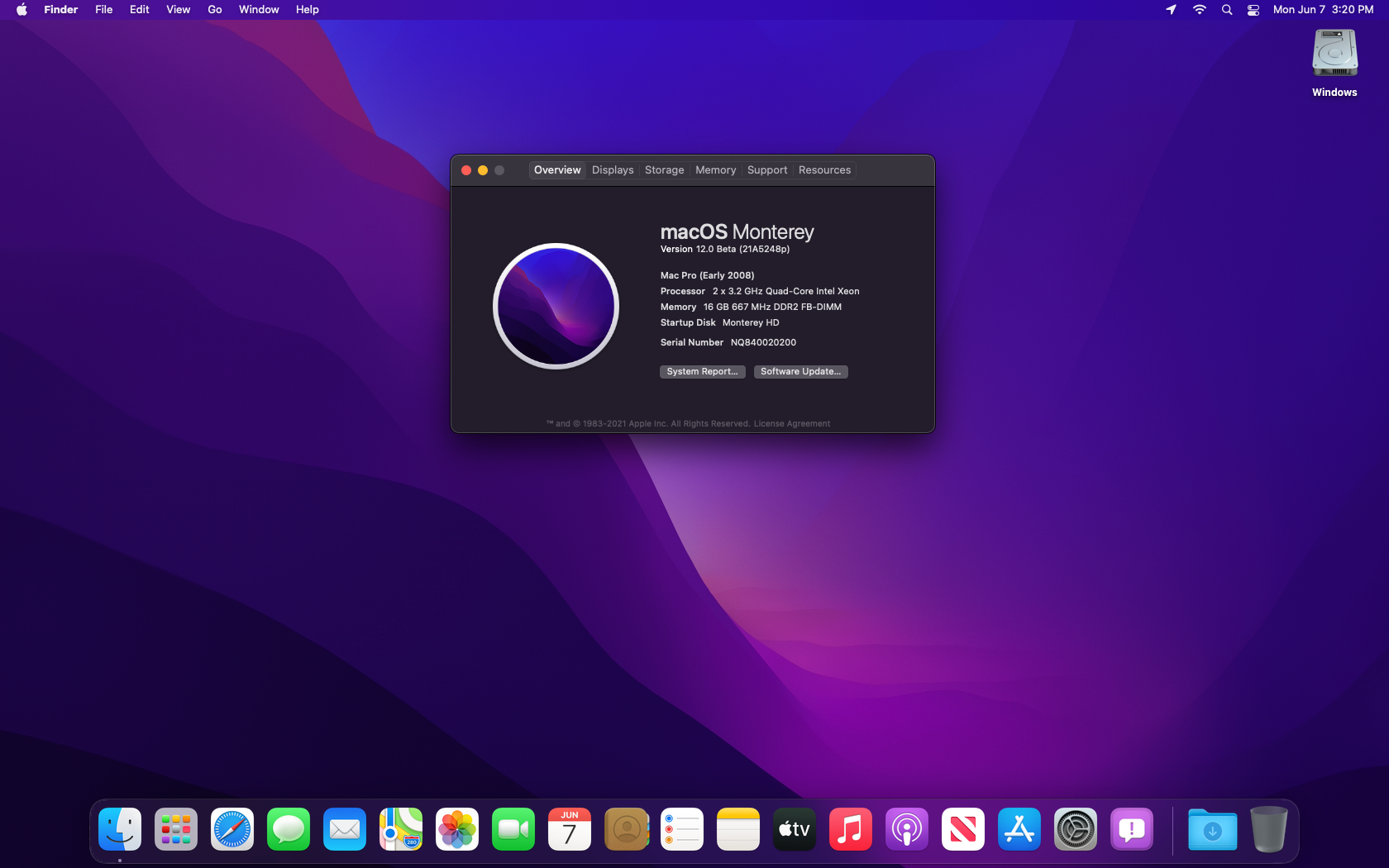Open Music from the Dock
The height and width of the screenshot is (868, 1389).
(x=851, y=829)
